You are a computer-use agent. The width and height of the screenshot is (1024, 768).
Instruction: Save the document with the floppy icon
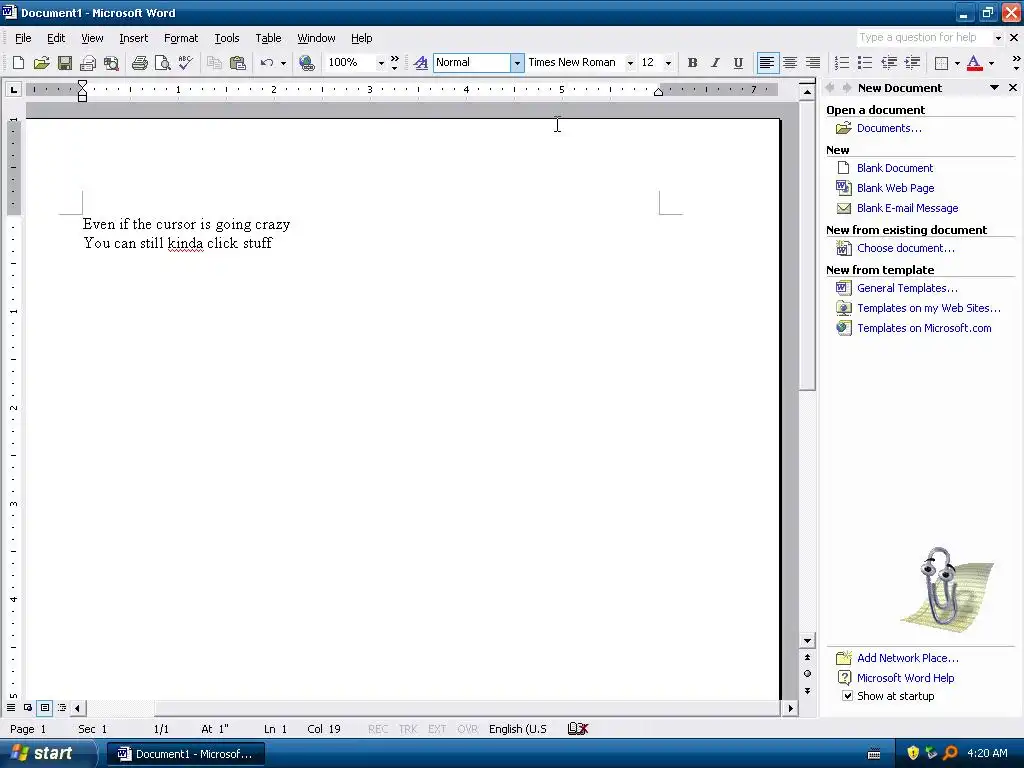[x=65, y=63]
